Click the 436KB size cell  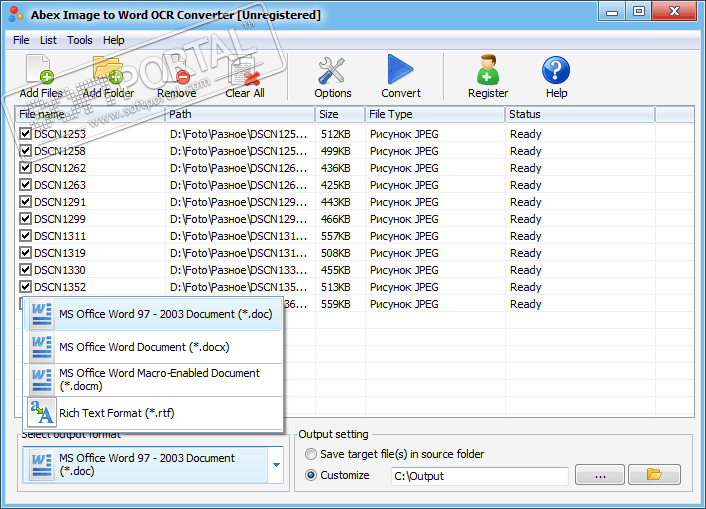335,168
